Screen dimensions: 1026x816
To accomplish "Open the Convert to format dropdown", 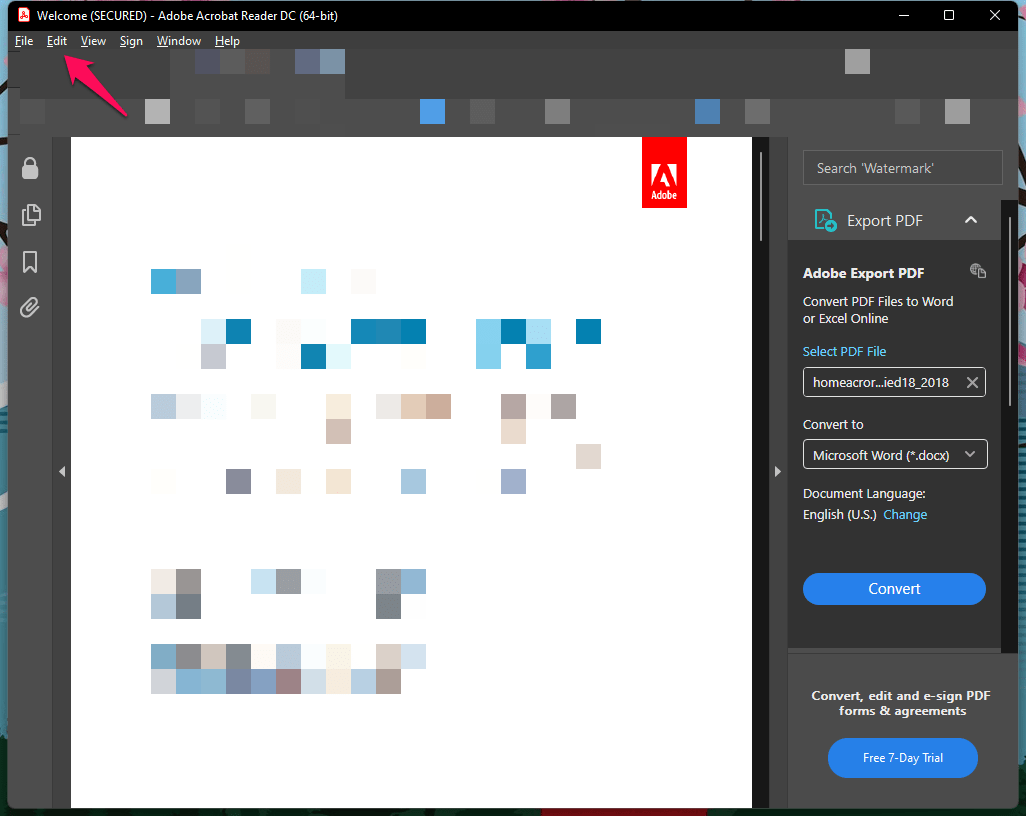I will pyautogui.click(x=894, y=454).
